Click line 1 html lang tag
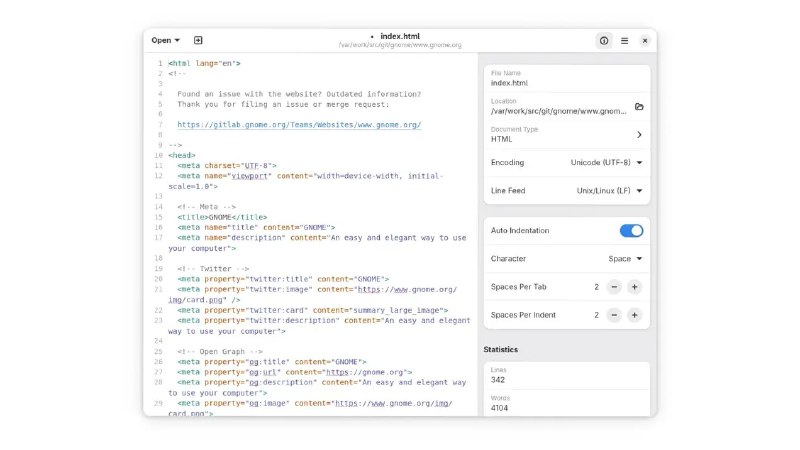The height and width of the screenshot is (450, 800). click(205, 64)
